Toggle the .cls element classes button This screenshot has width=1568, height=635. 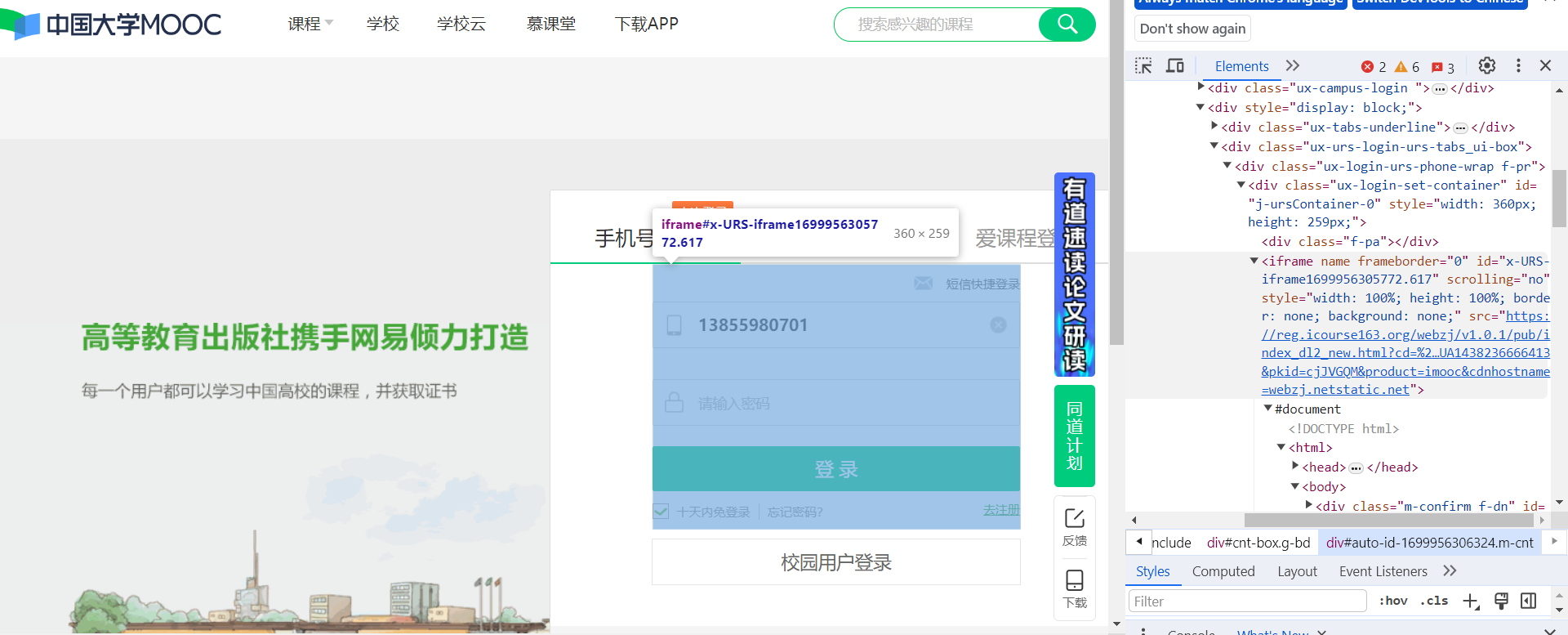1434,601
